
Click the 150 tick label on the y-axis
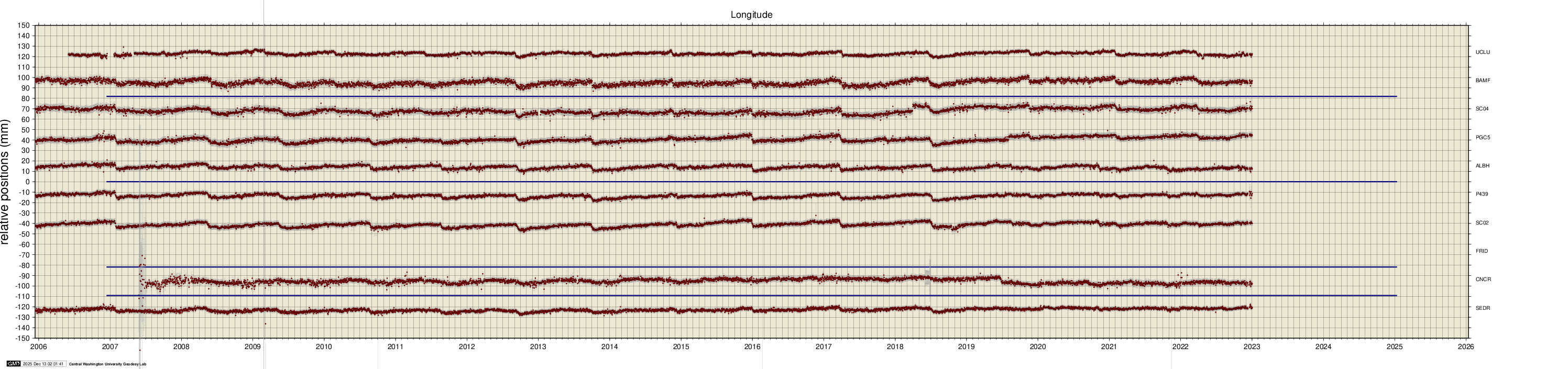click(23, 26)
